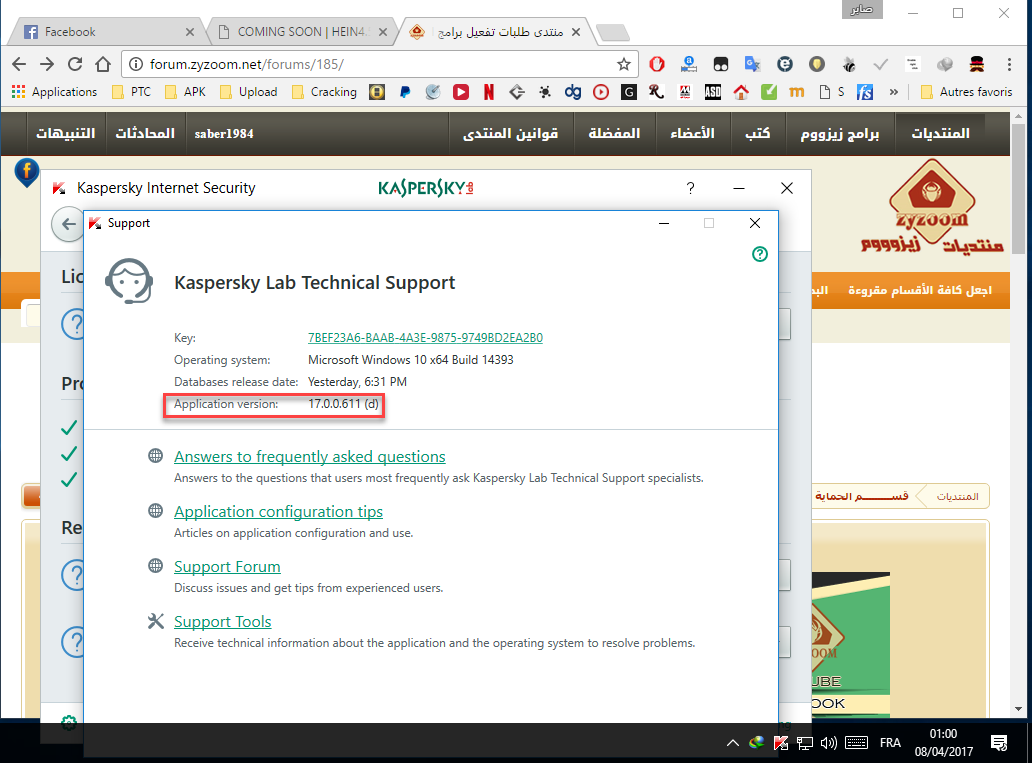The image size is (1032, 763).
Task: Open network icon in system tray
Action: coord(804,743)
